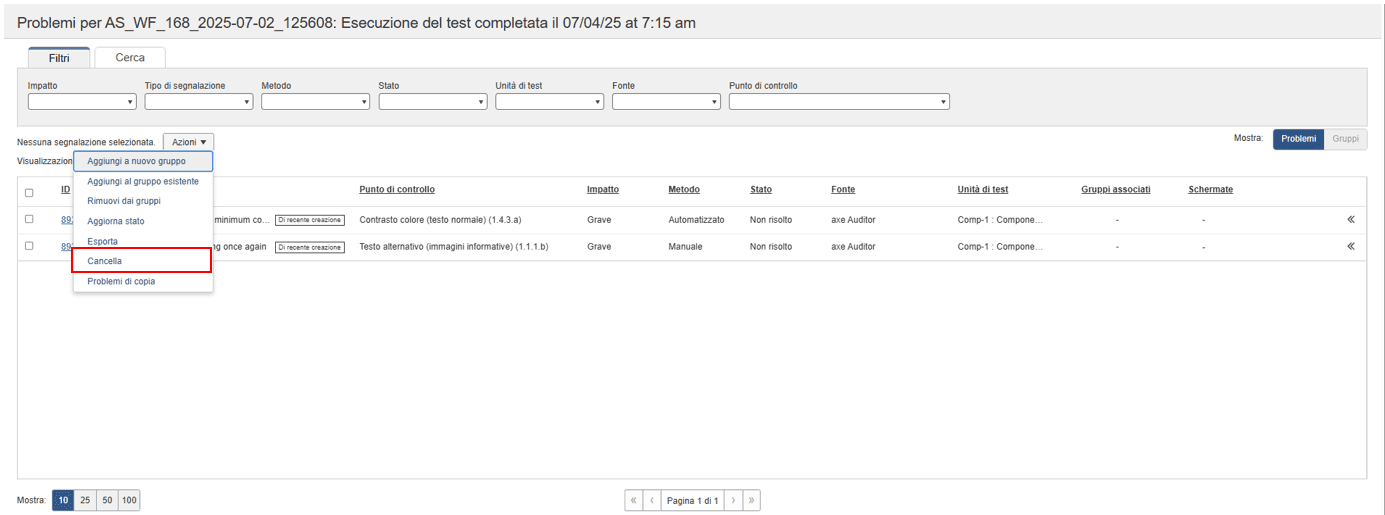Click the last page double-chevron icon

751,500
